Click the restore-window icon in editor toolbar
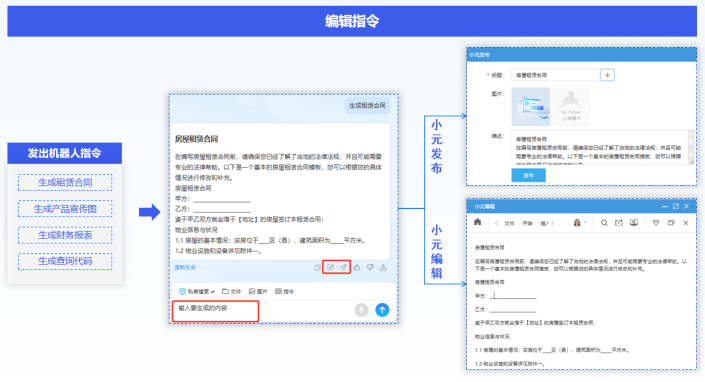 click(x=671, y=222)
